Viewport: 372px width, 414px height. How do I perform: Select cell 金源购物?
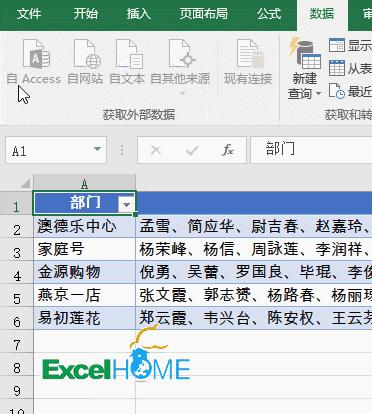(x=84, y=272)
